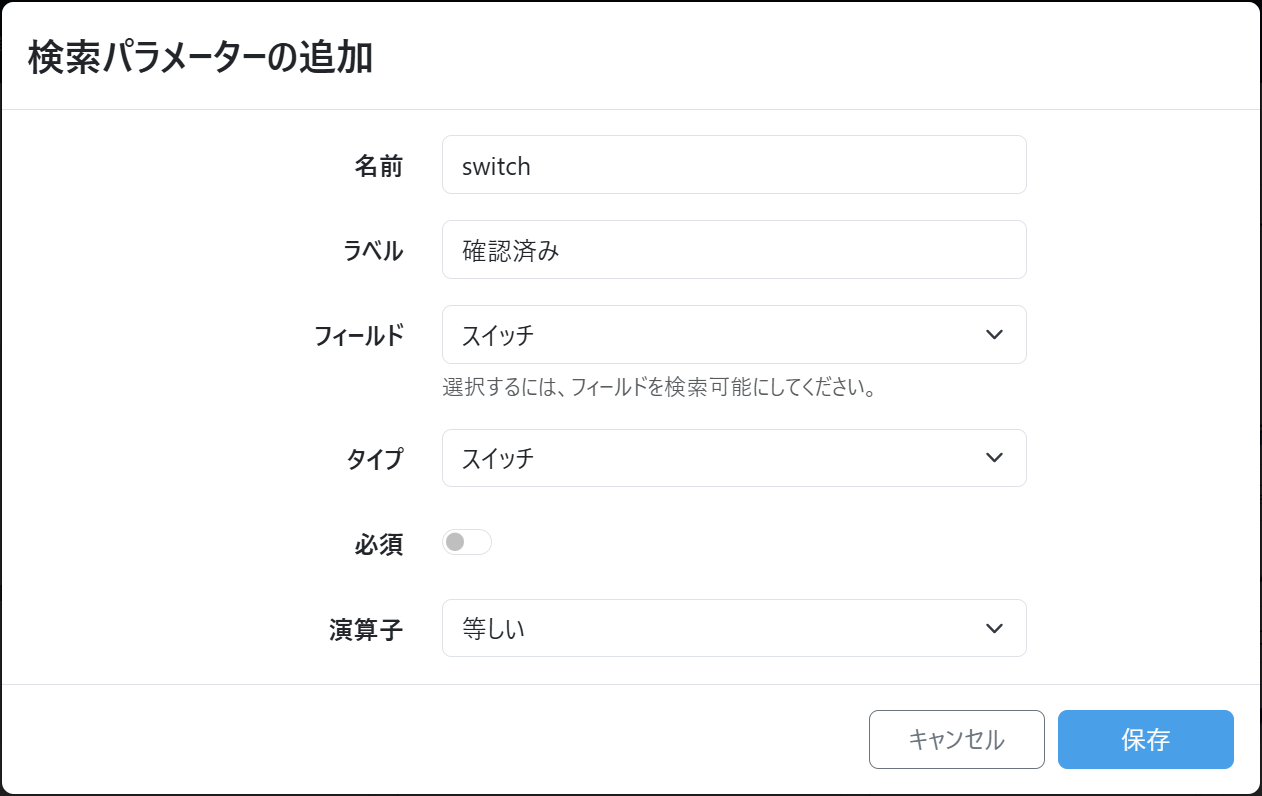This screenshot has width=1262, height=796.
Task: Open the タイプ combo box showing スイッチ
Action: click(x=720, y=458)
